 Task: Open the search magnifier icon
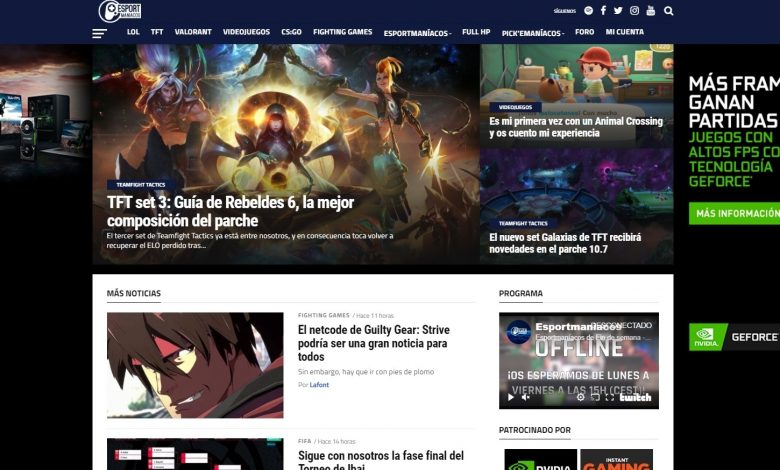click(668, 11)
